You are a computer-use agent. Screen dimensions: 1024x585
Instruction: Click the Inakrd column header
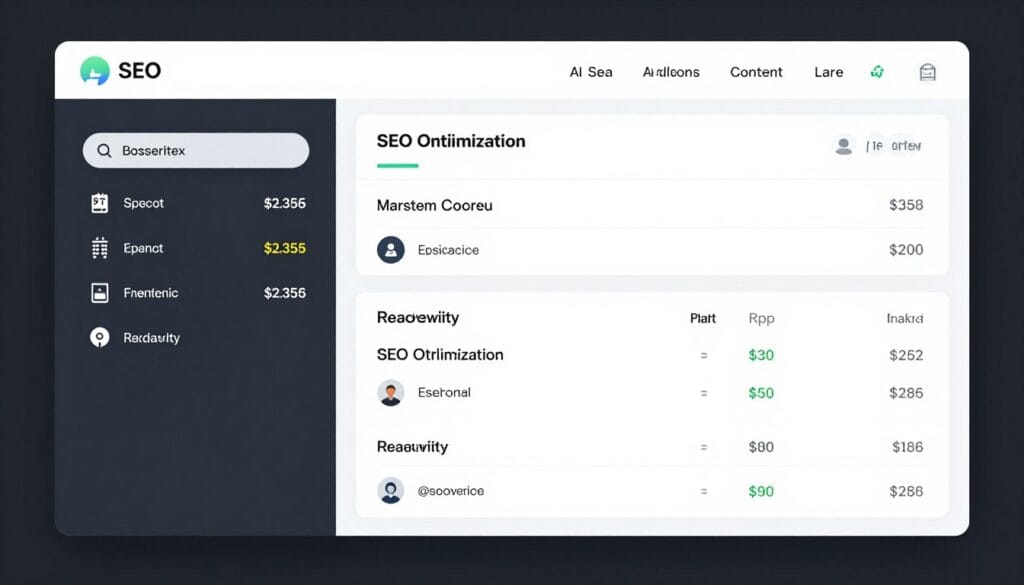tap(905, 319)
